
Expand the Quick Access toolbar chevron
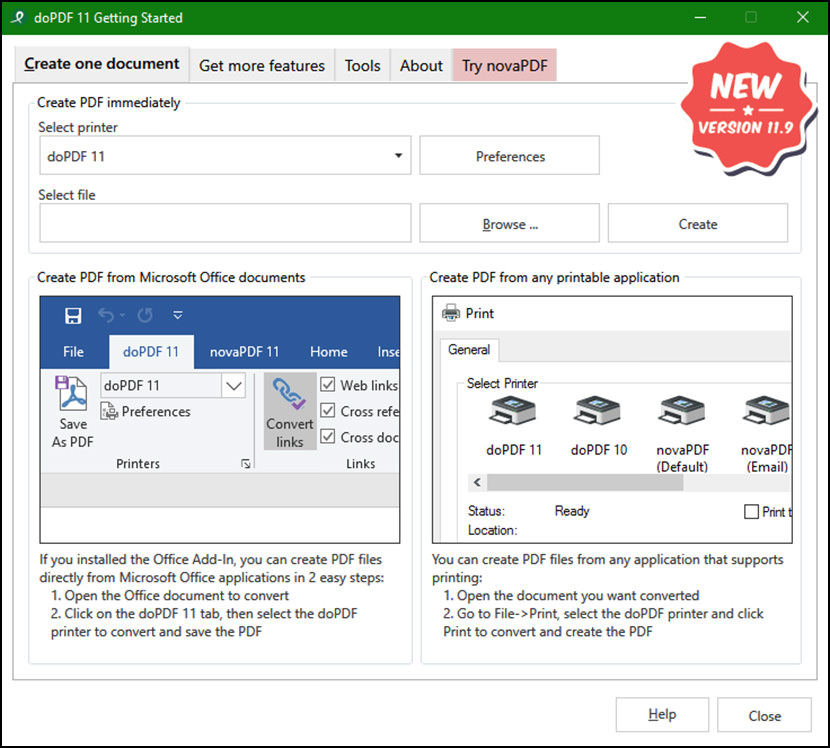coord(178,315)
